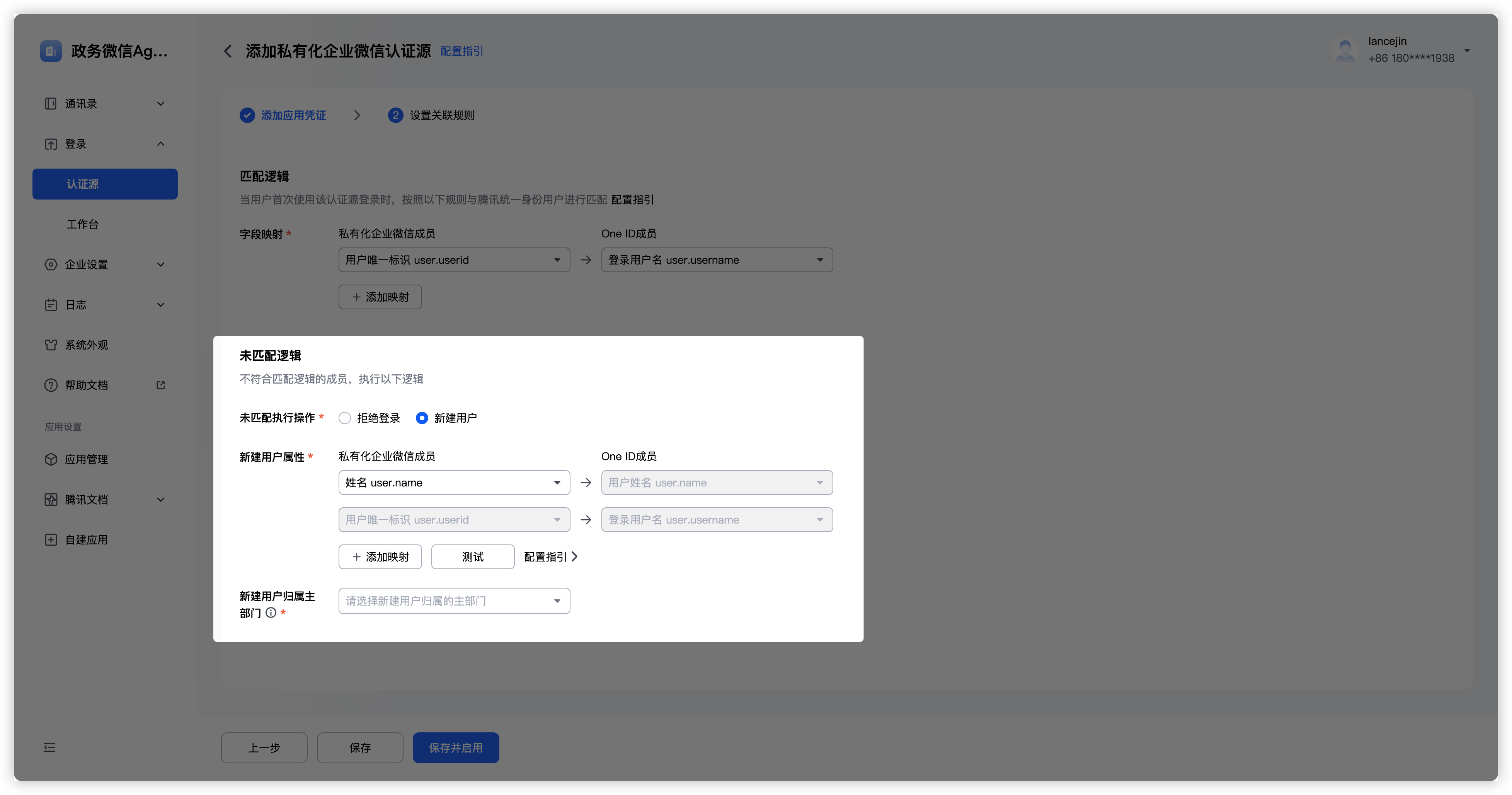1512x795 pixels.
Task: Open the account menu arrow next to lancejin
Action: [x=1467, y=51]
